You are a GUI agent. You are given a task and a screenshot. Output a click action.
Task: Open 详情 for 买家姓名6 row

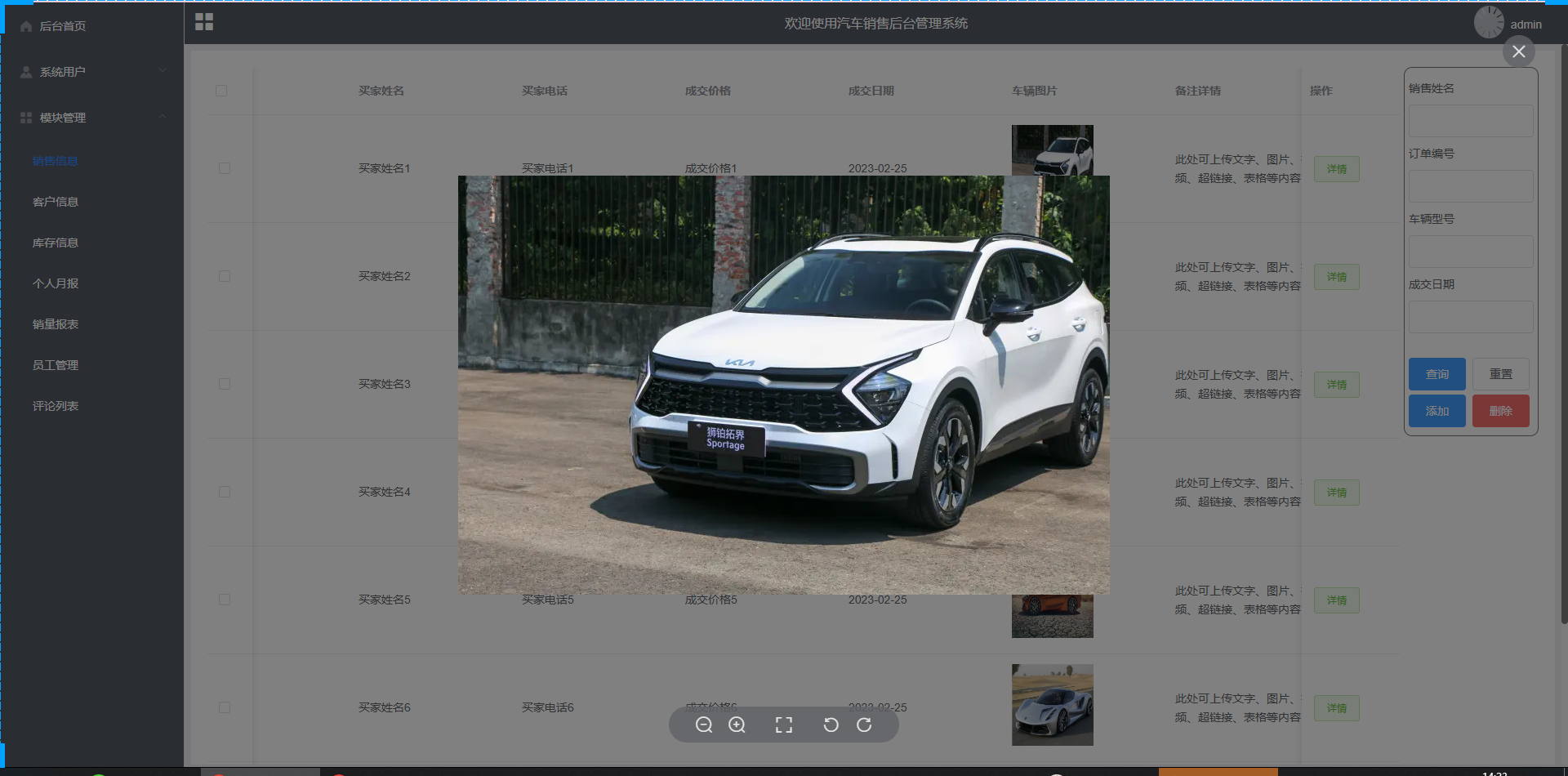pyautogui.click(x=1337, y=708)
